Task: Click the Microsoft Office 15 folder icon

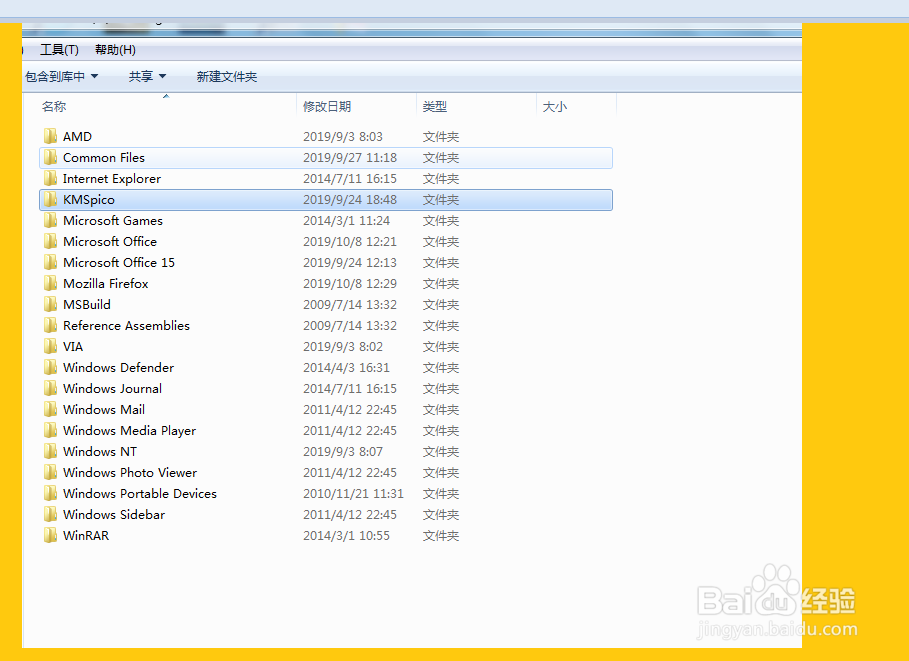Action: pyautogui.click(x=50, y=262)
